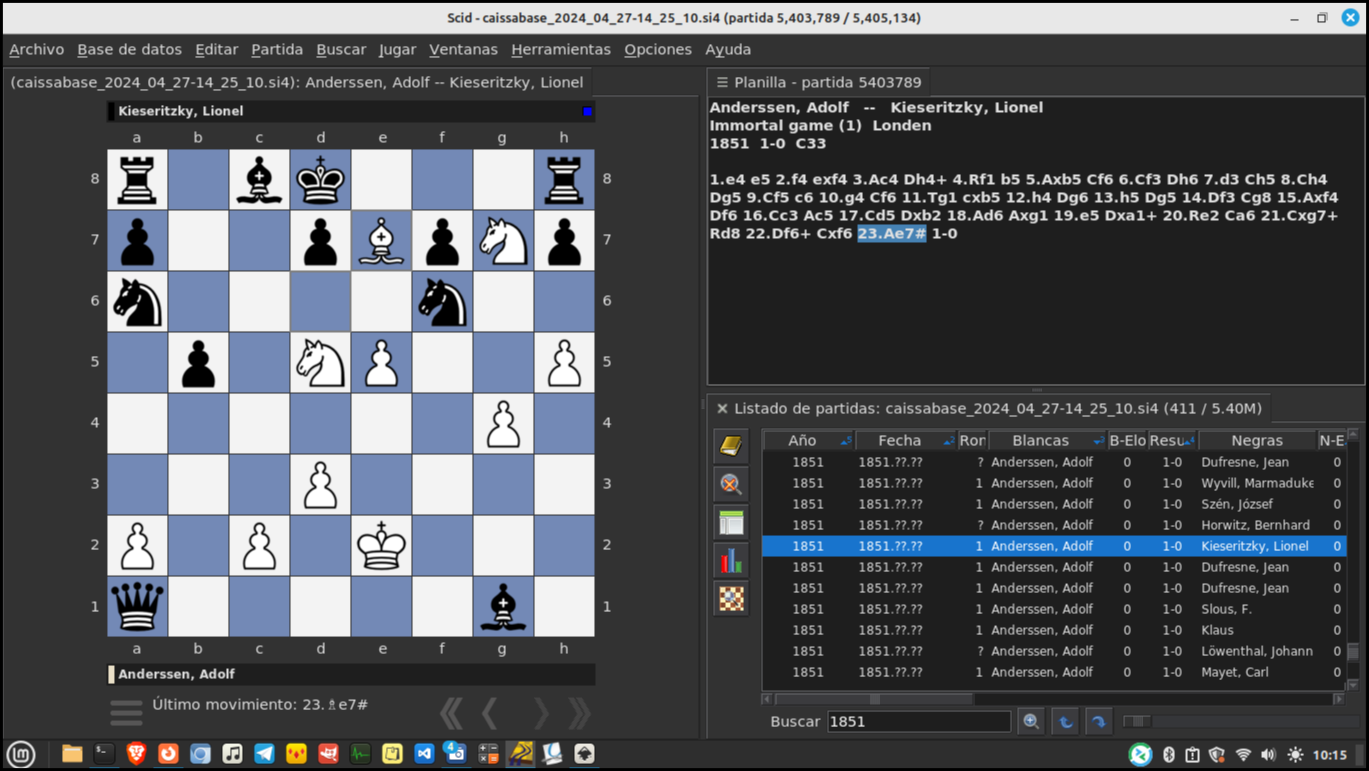
Task: Click the black king on d8
Action: coord(320,179)
